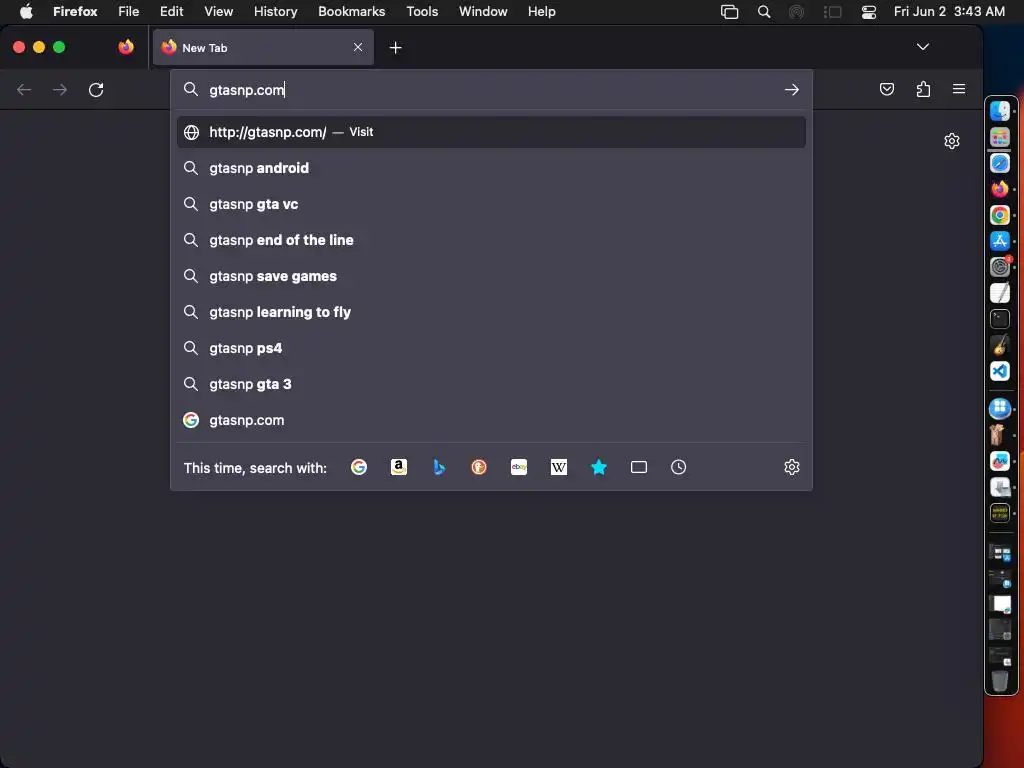Select suggestion gtasnp ps4
Screen dimensions: 1024x768
point(491,348)
